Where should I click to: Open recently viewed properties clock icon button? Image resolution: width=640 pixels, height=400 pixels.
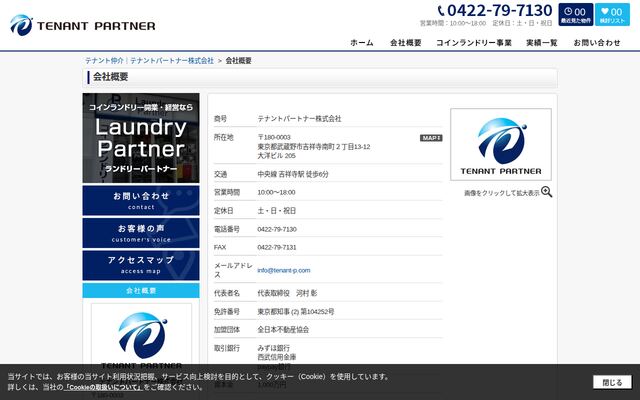pos(576,15)
